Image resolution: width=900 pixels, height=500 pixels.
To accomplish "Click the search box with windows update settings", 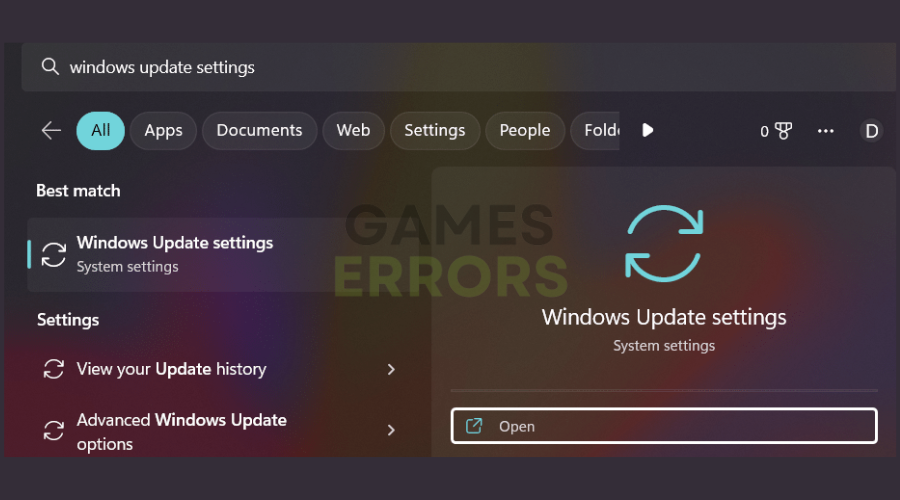I will 458,67.
